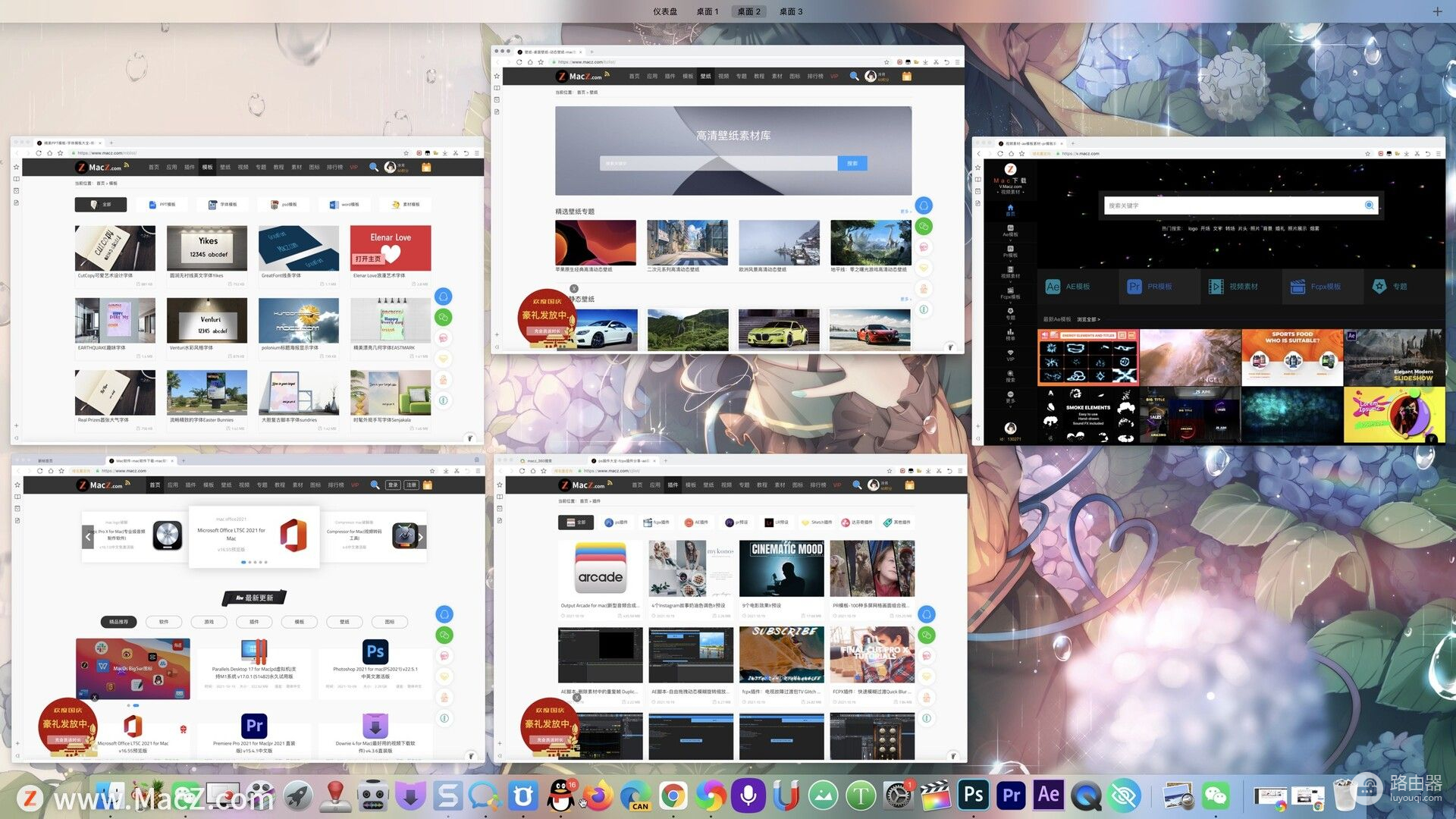Viewport: 1456px width, 819px height.
Task: Select the 游戏 filter pill under 最新更新
Action: pos(209,622)
